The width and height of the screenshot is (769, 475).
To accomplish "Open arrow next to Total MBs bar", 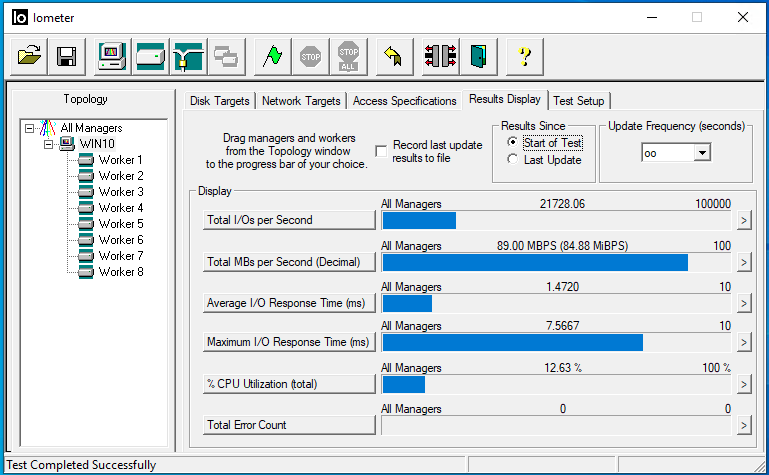I will (744, 263).
